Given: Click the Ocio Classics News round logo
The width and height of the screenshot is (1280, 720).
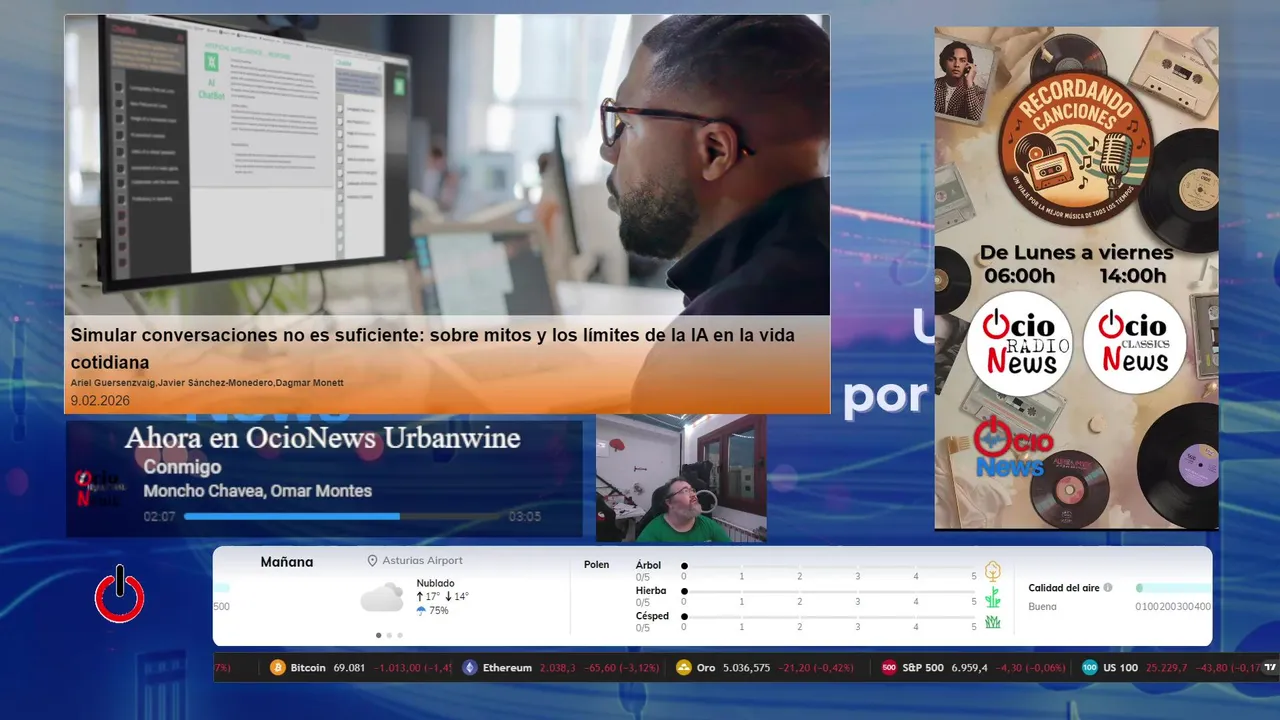Looking at the screenshot, I should (1134, 343).
